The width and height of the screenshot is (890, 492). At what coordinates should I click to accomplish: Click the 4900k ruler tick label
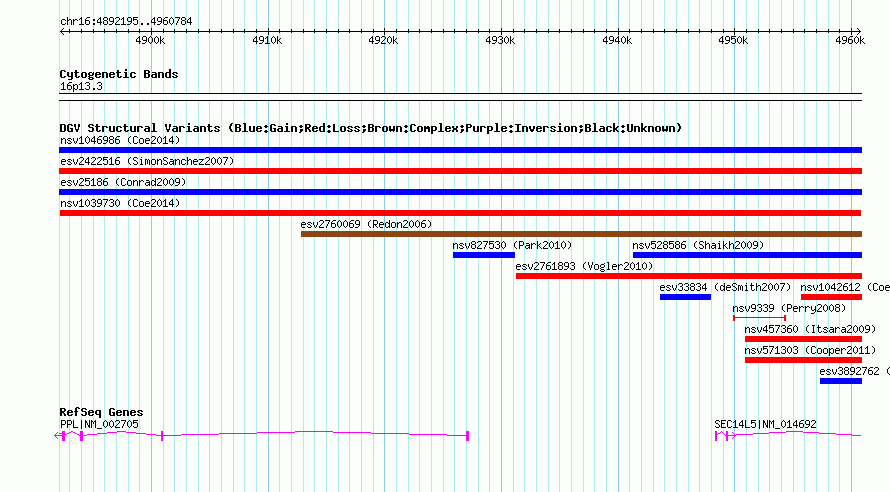tap(150, 40)
